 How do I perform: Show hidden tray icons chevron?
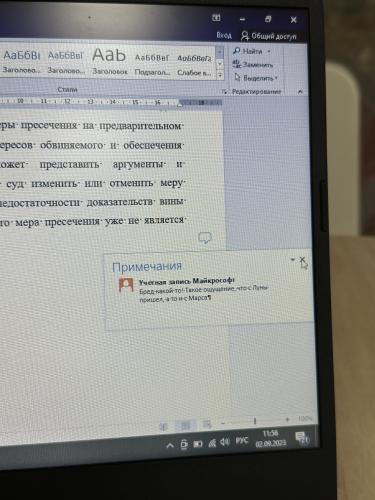tap(170, 445)
